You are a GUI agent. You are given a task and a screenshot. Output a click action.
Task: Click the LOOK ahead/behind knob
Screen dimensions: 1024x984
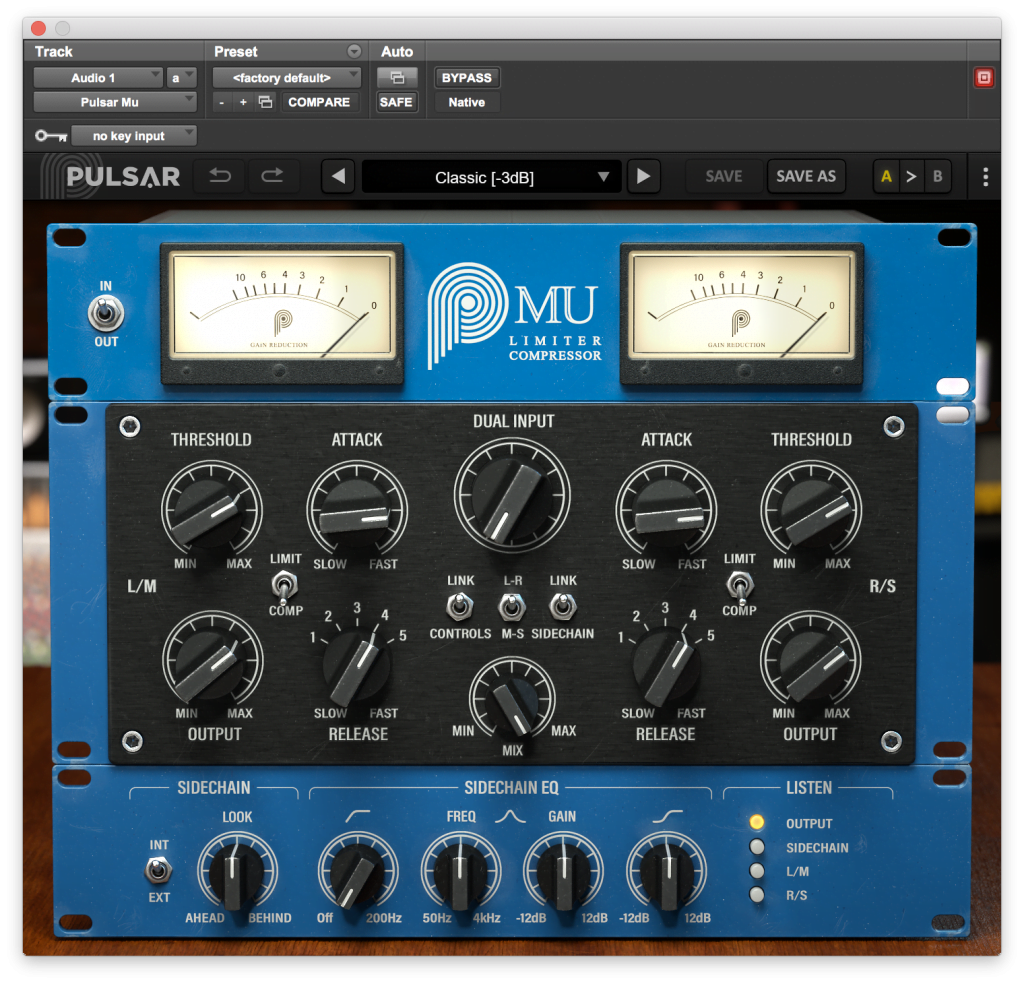click(237, 871)
